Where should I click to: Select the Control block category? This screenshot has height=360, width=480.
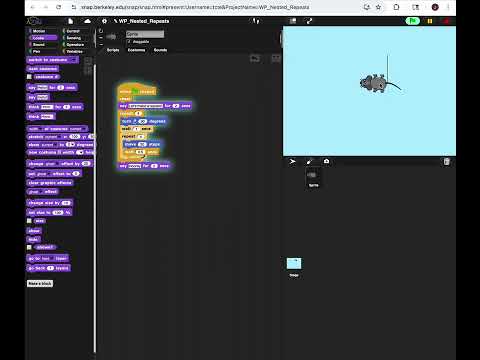coord(77,31)
